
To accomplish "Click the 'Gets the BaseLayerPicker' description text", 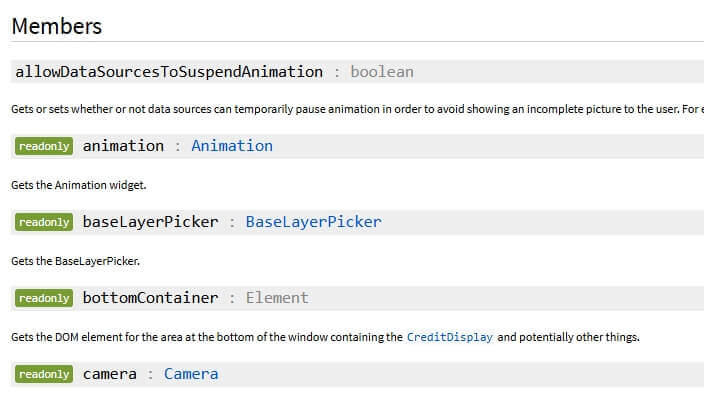I will tap(75, 261).
